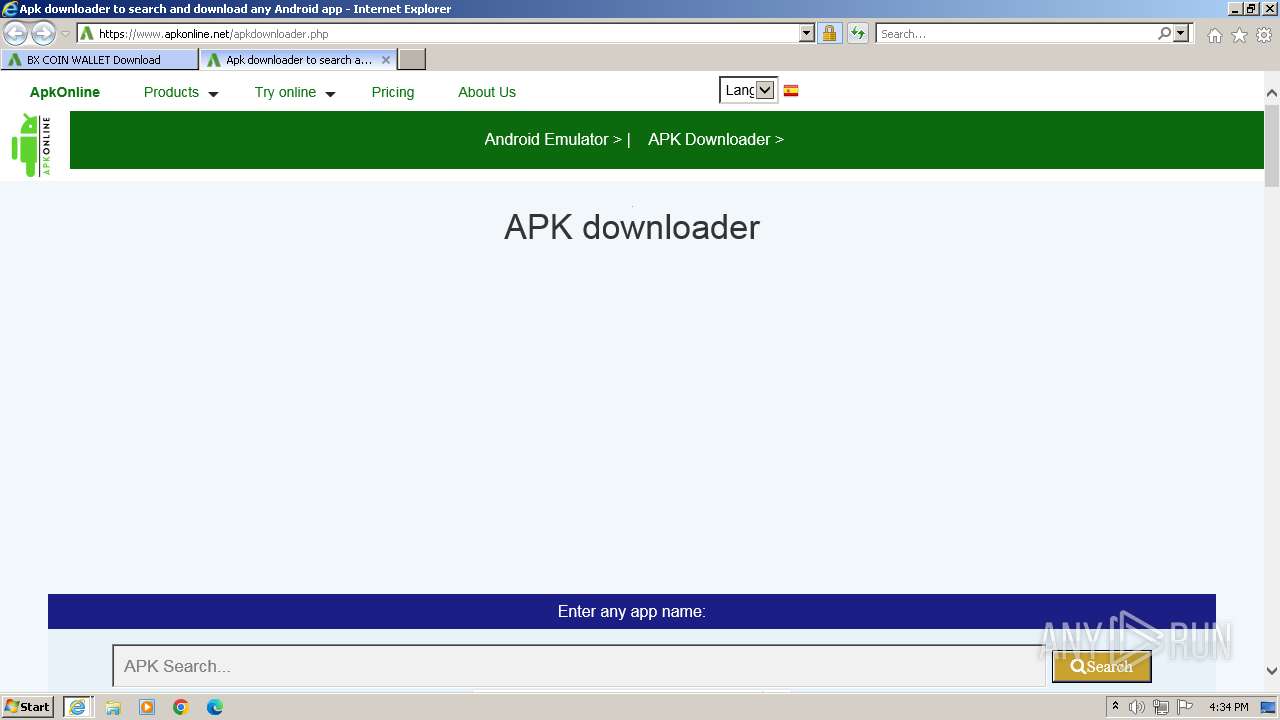Open the Pricing page

click(x=393, y=92)
